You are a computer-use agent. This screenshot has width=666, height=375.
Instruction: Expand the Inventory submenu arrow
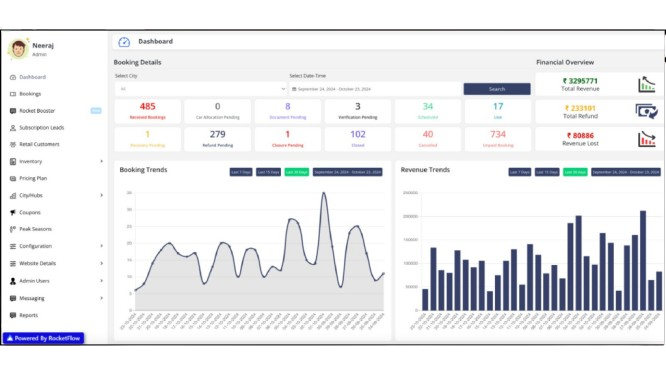(102, 161)
